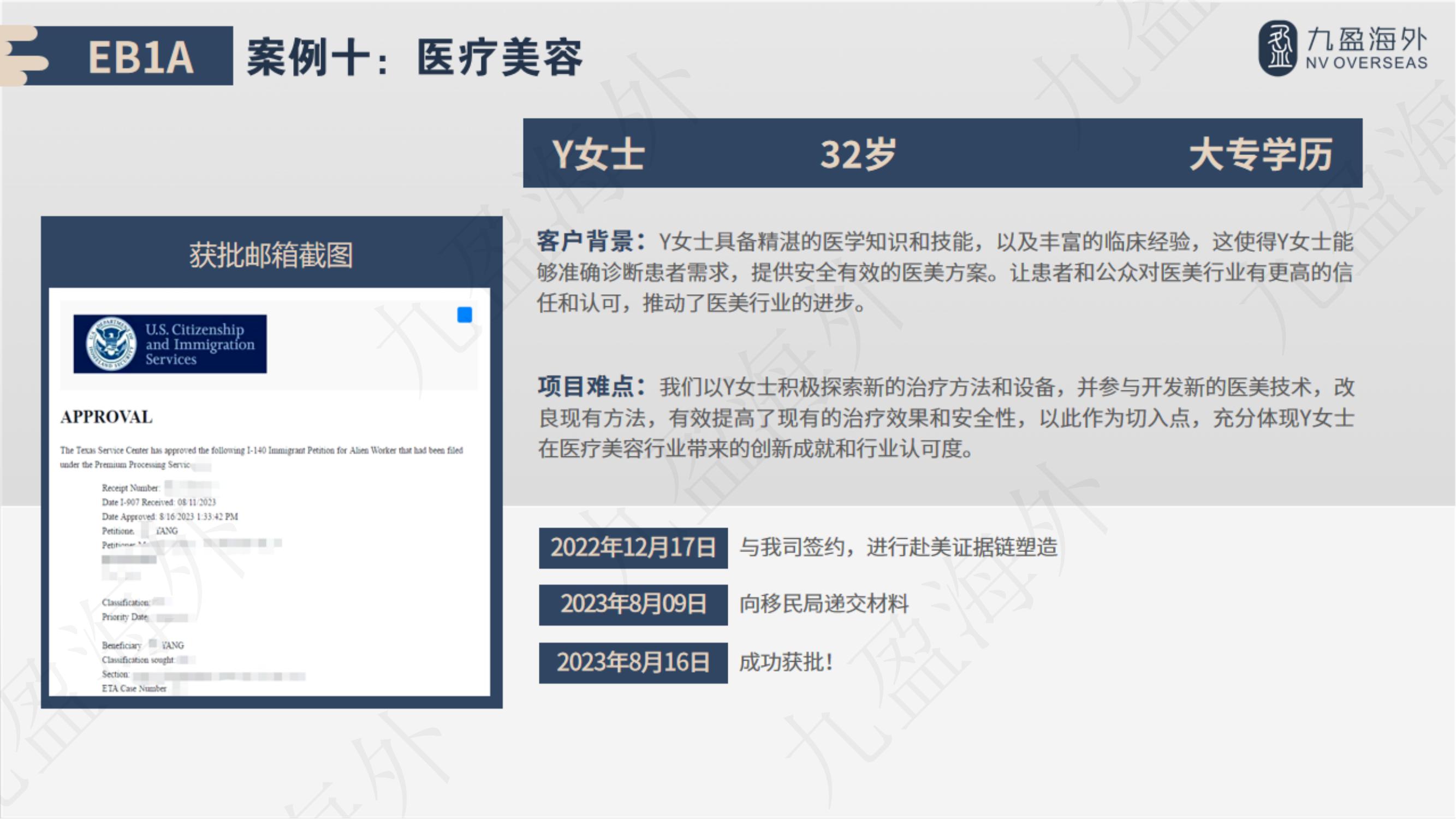Click the Beneficiary line
Screen dimensions: 1456x819
(x=142, y=645)
